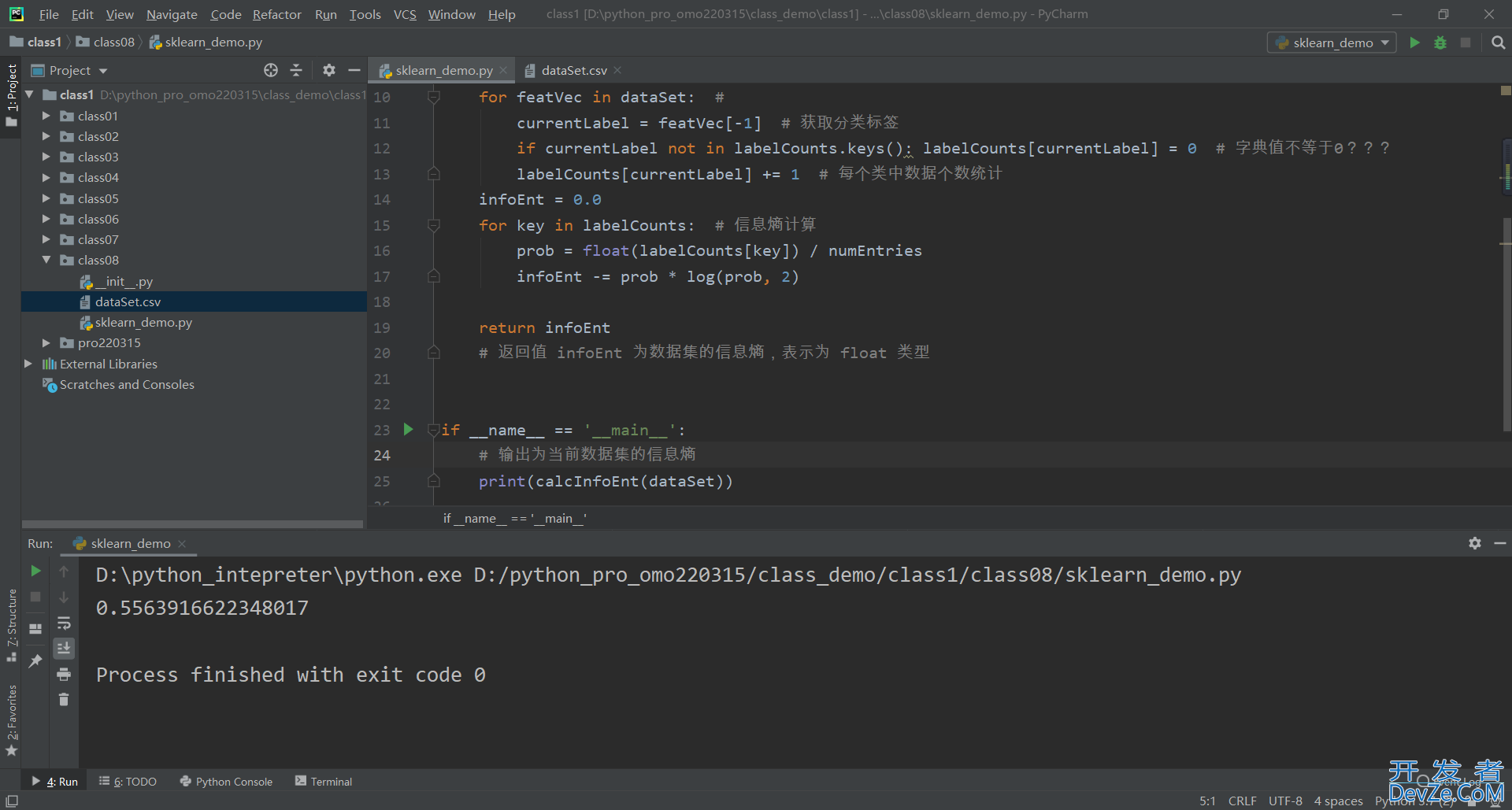
Task: Open the Refactor menu
Action: pos(277,14)
